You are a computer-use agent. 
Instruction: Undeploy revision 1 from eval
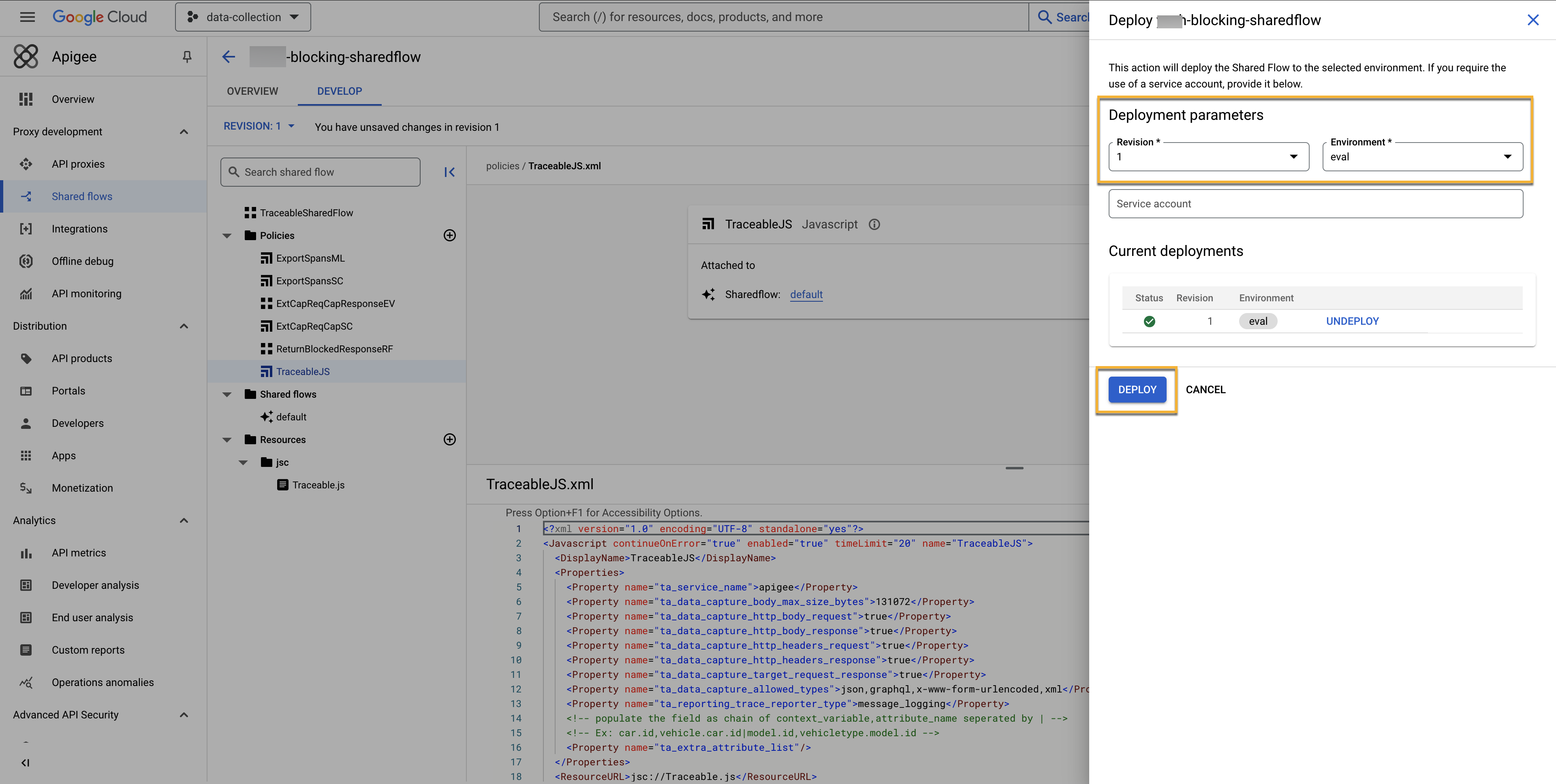(x=1352, y=321)
